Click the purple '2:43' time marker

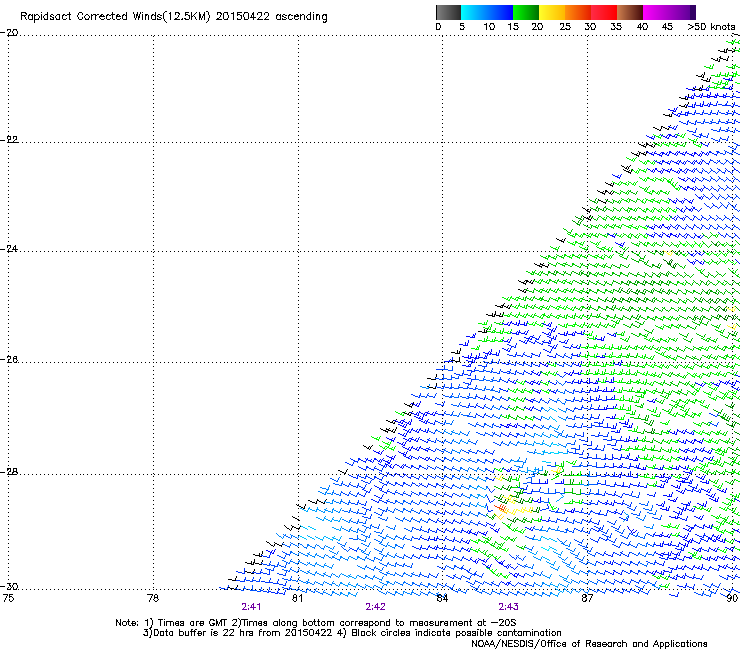tap(508, 607)
